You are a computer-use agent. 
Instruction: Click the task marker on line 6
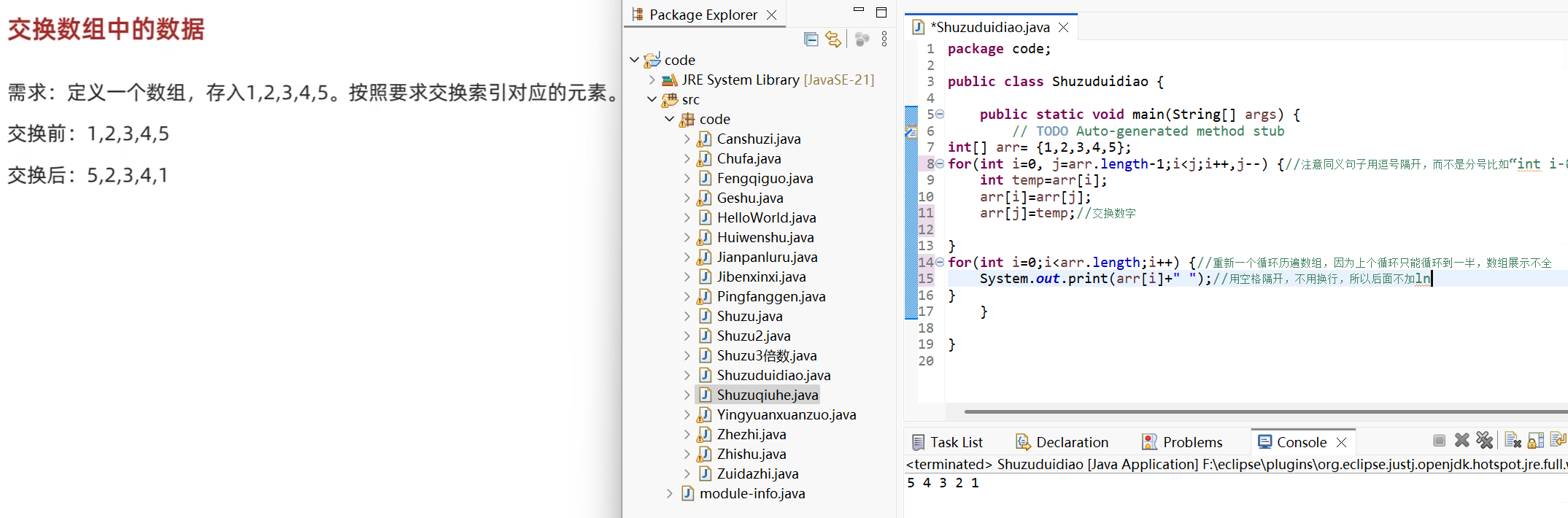click(x=911, y=131)
